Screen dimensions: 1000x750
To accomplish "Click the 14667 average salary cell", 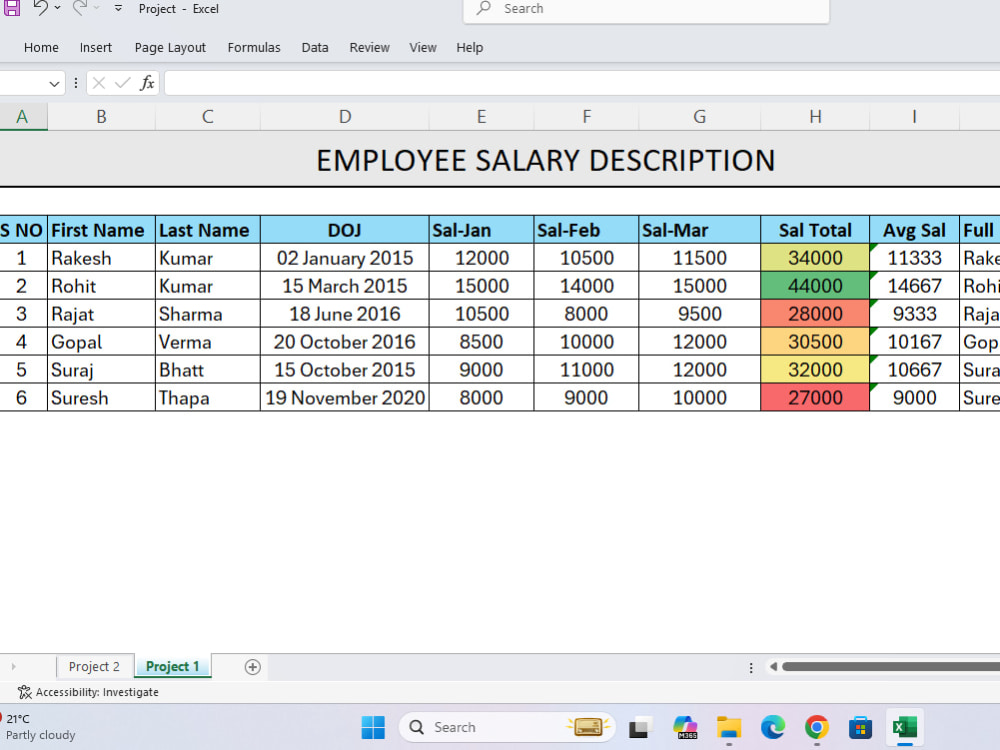I will tap(914, 286).
